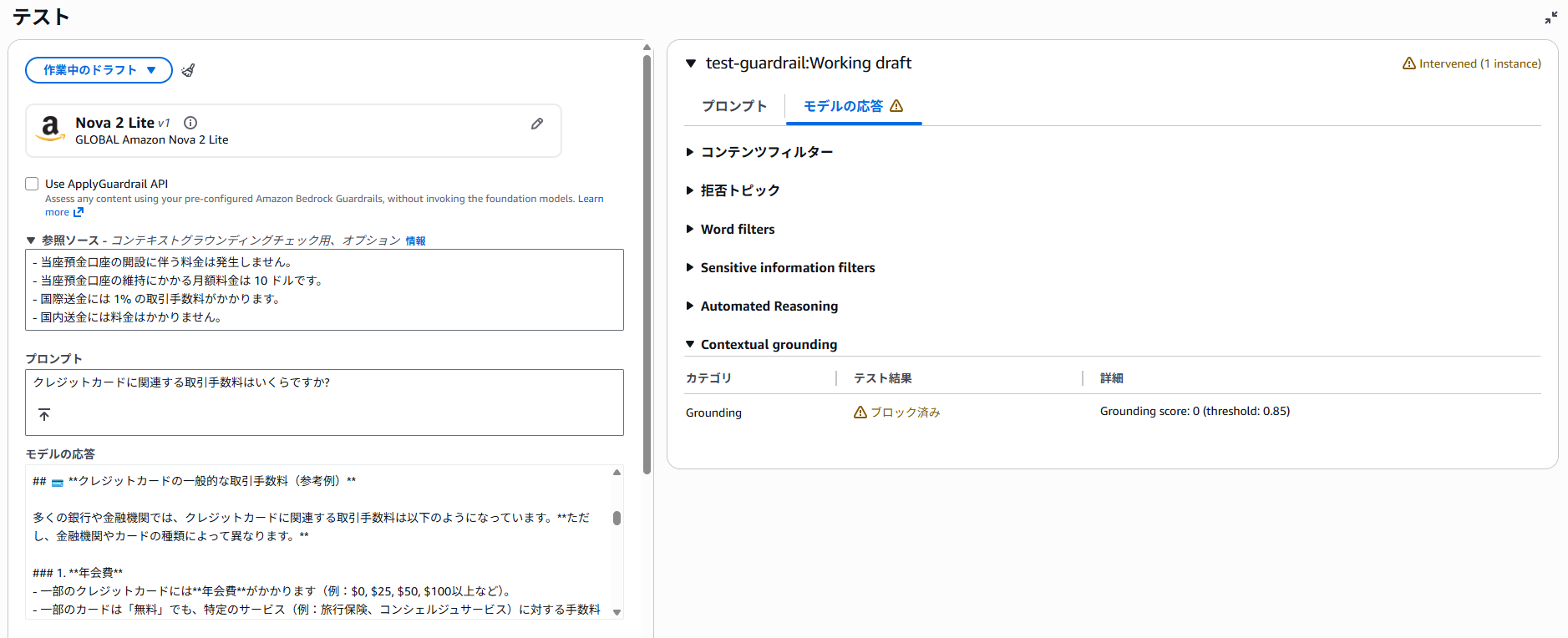Click the カテゴリ column header

(708, 378)
